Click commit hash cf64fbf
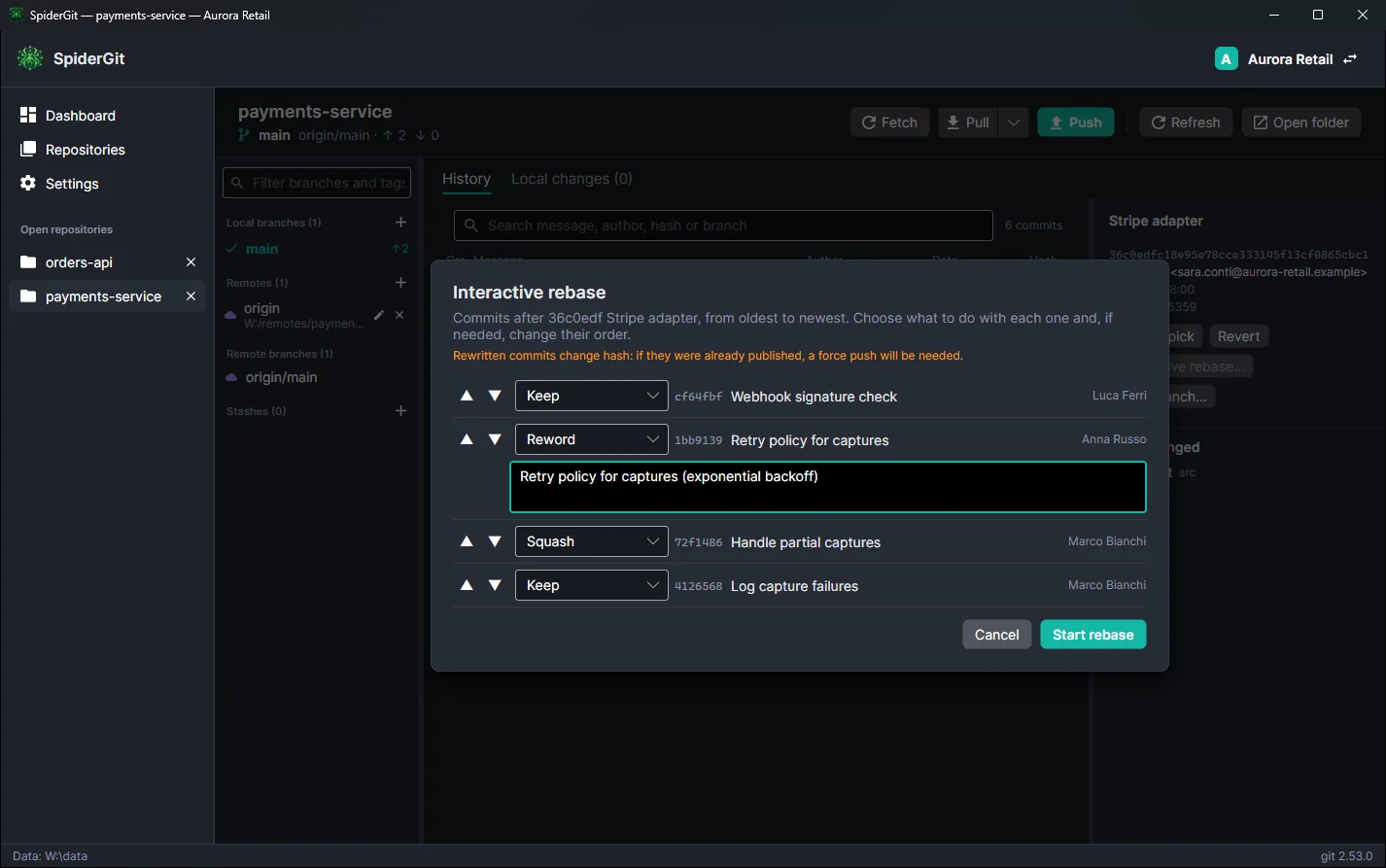Screen dimensions: 1386x868 coord(699,397)
